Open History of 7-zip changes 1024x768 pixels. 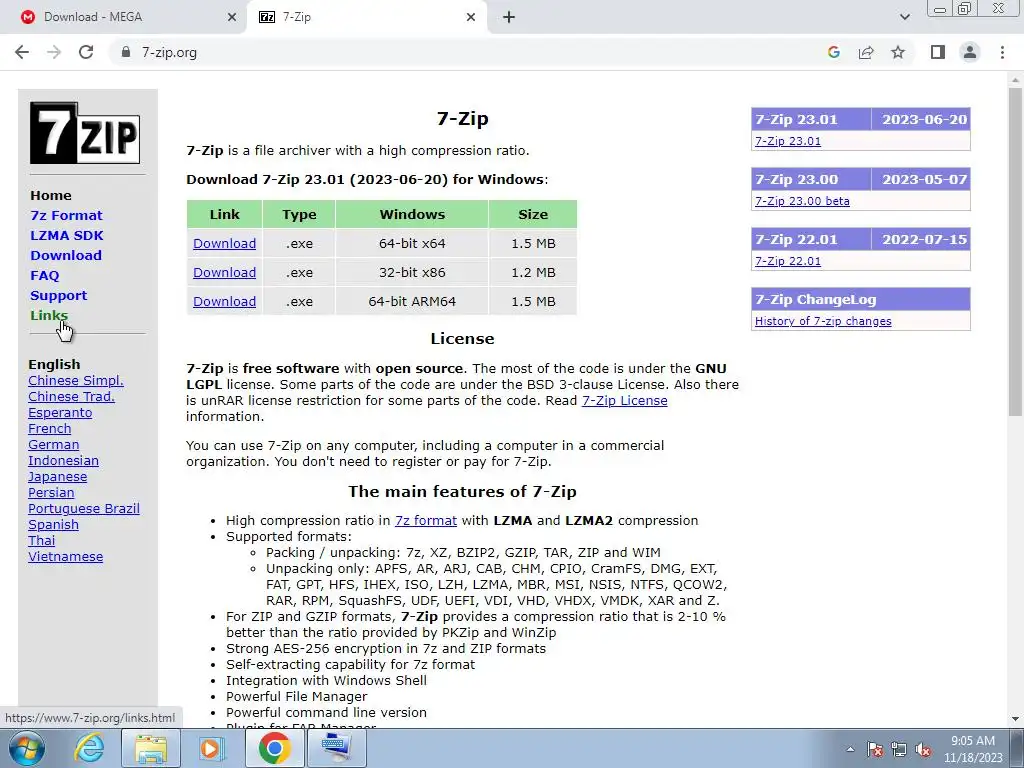pyautogui.click(x=823, y=321)
